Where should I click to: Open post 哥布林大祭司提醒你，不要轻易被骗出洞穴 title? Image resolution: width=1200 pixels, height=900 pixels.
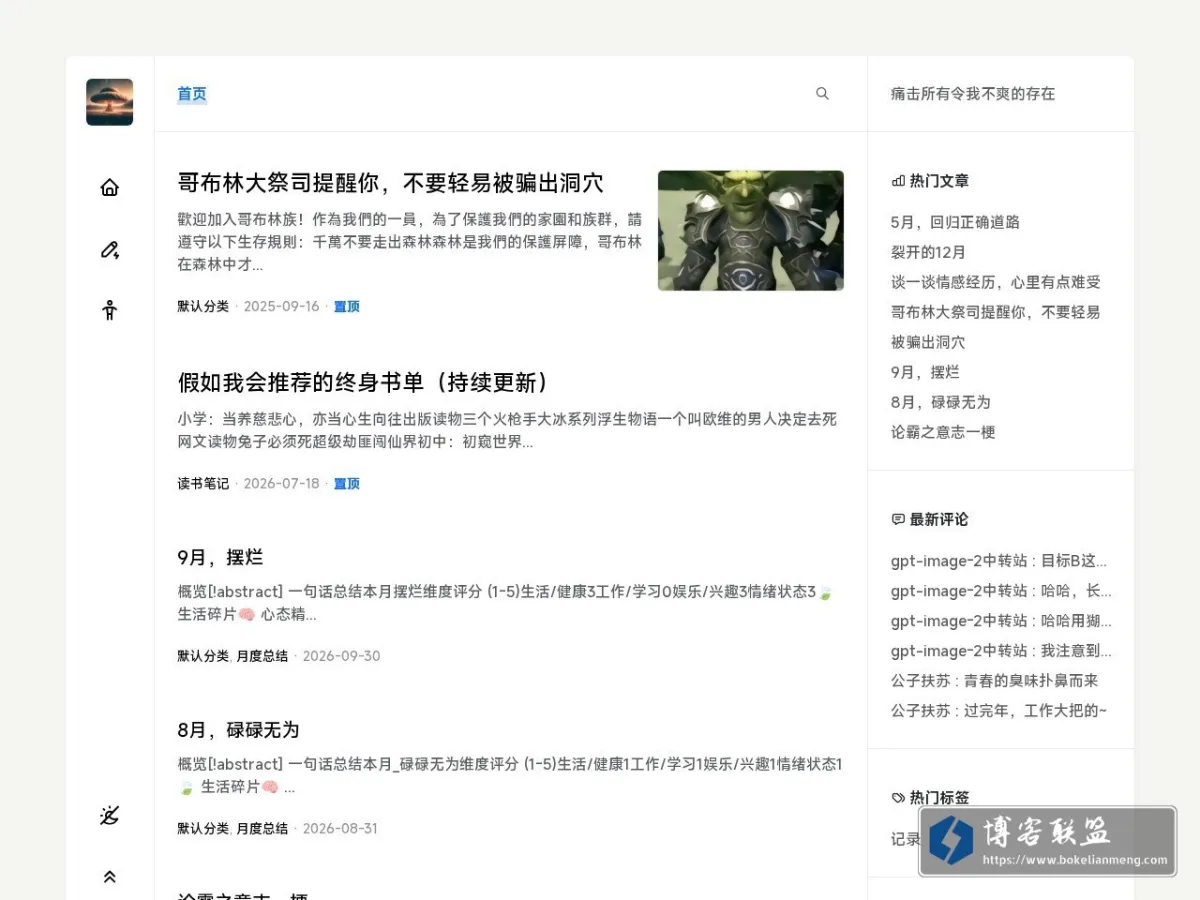pos(390,183)
